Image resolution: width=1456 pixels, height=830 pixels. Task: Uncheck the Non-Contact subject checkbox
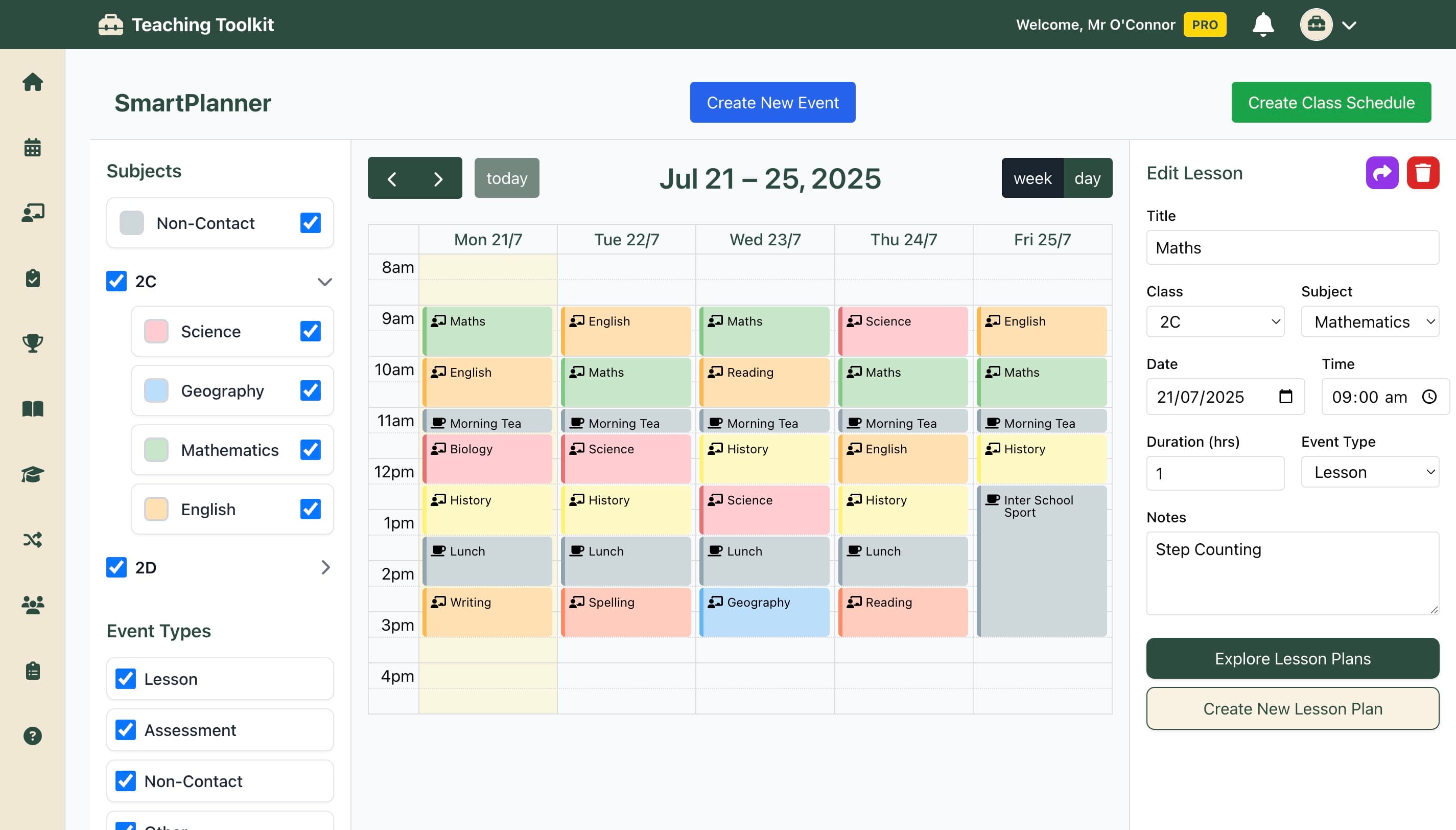310,223
